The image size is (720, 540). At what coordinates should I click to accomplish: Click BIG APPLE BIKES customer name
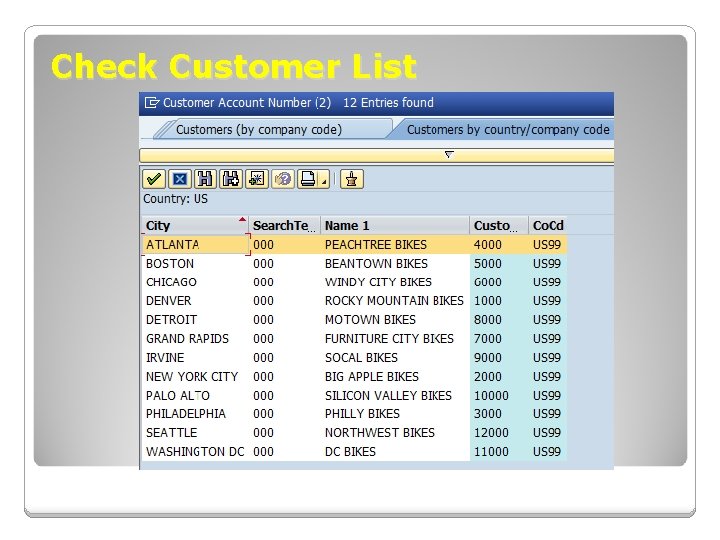371,377
